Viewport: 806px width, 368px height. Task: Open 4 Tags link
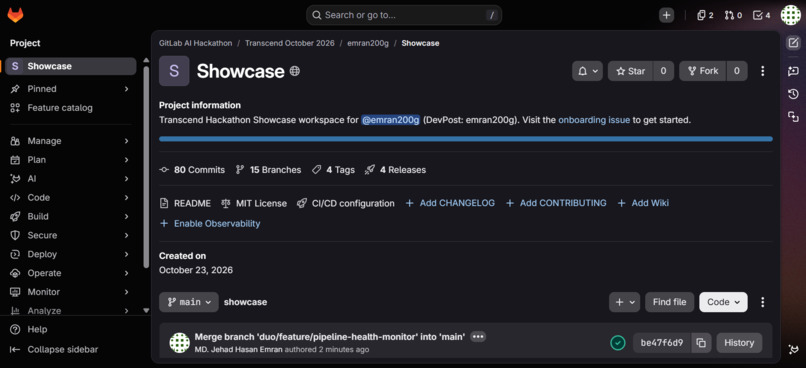(x=333, y=170)
